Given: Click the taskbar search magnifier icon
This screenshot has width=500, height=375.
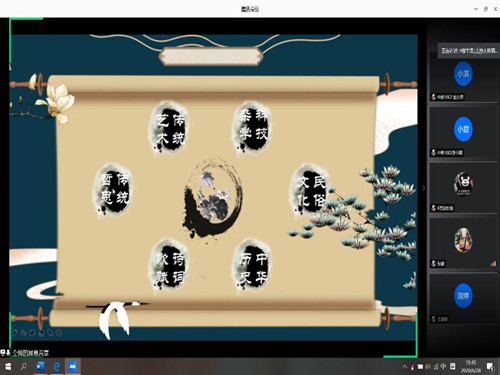Looking at the screenshot, I should click(24, 367).
